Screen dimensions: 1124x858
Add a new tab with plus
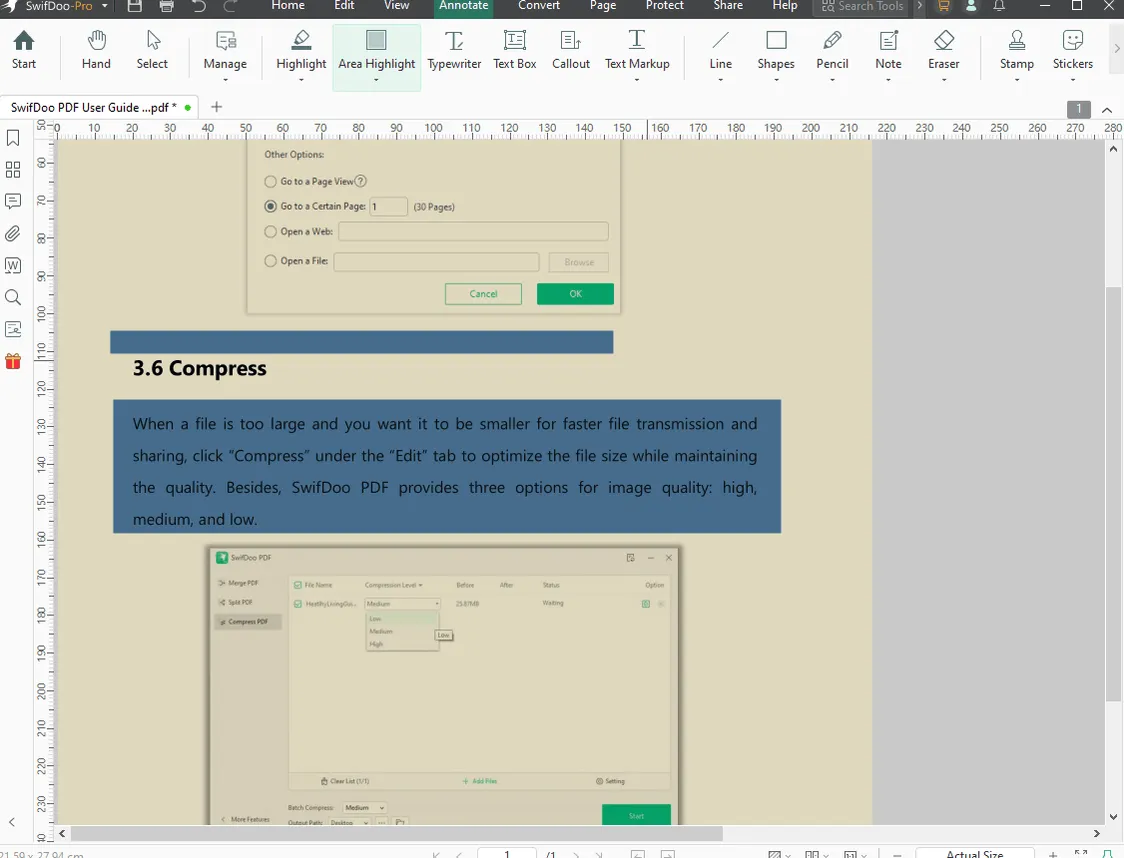216,107
